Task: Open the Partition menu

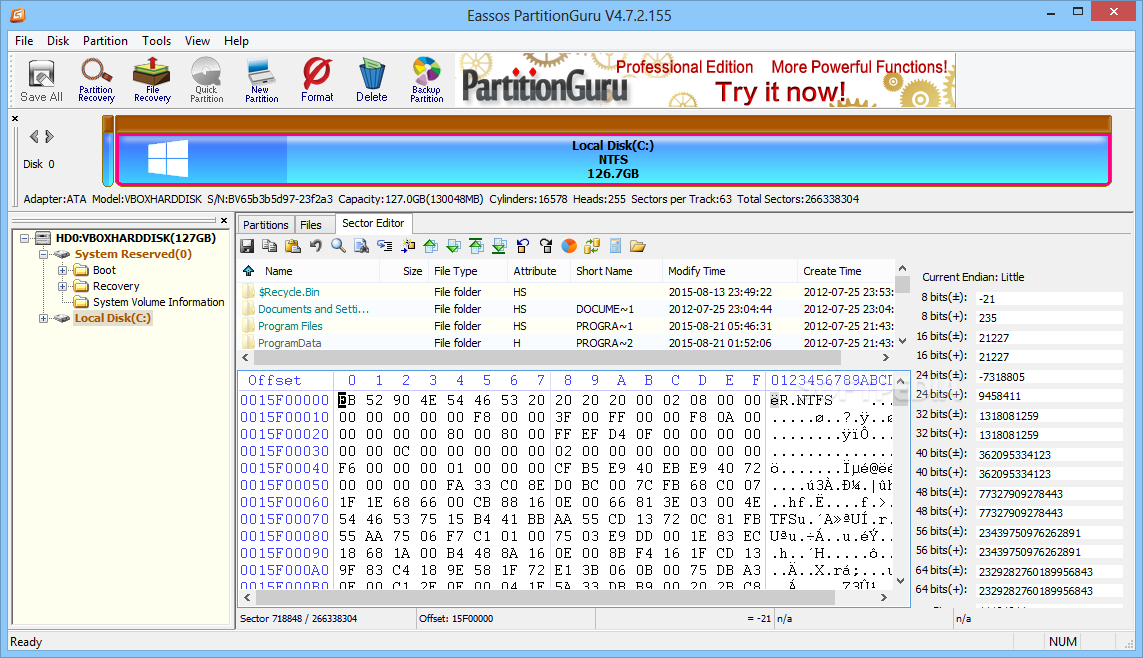Action: coord(105,41)
